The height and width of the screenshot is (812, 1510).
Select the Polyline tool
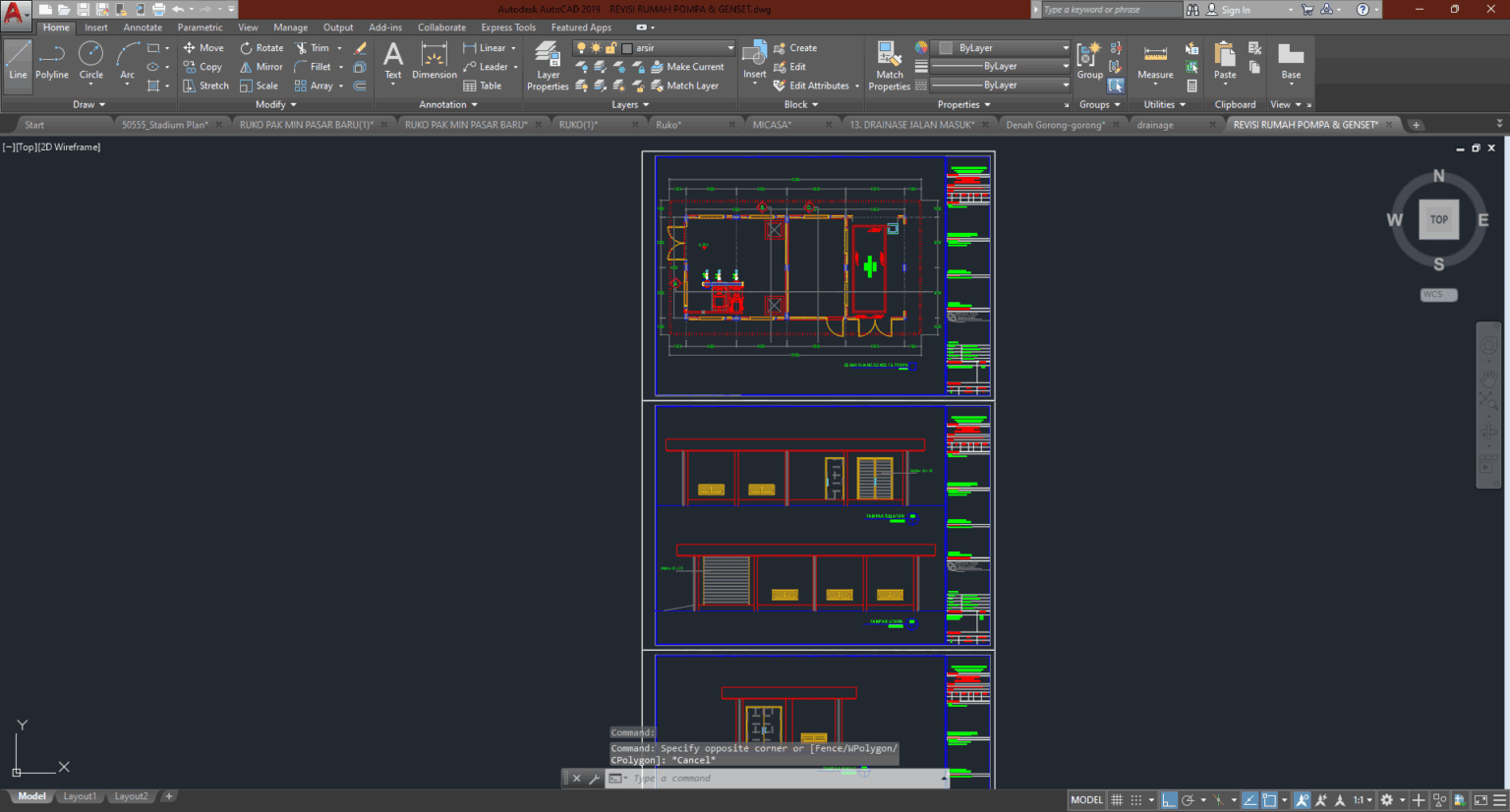pos(51,62)
